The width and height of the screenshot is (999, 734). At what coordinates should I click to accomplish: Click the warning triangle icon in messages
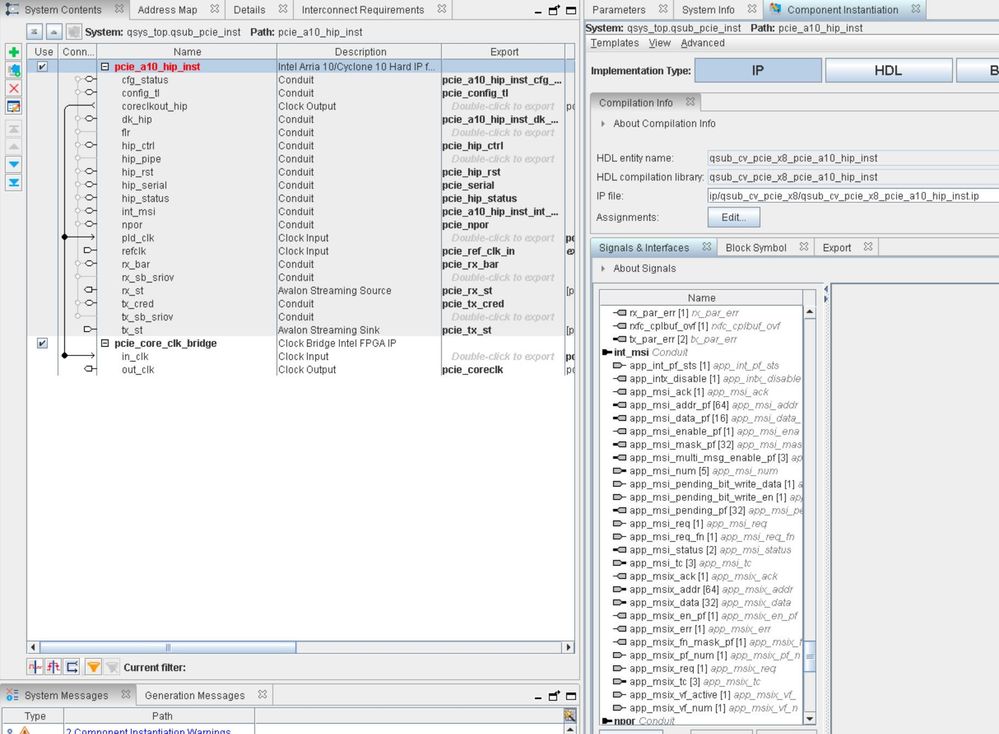(x=24, y=730)
